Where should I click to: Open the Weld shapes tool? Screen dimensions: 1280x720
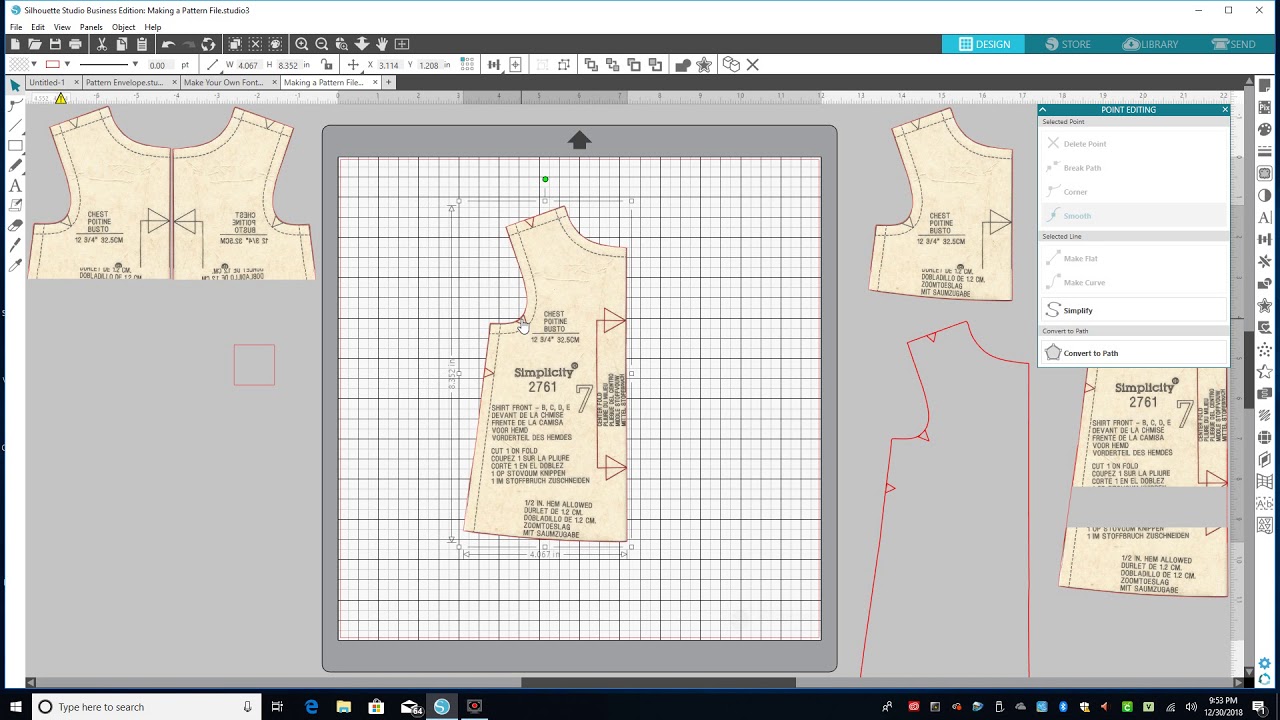click(683, 65)
